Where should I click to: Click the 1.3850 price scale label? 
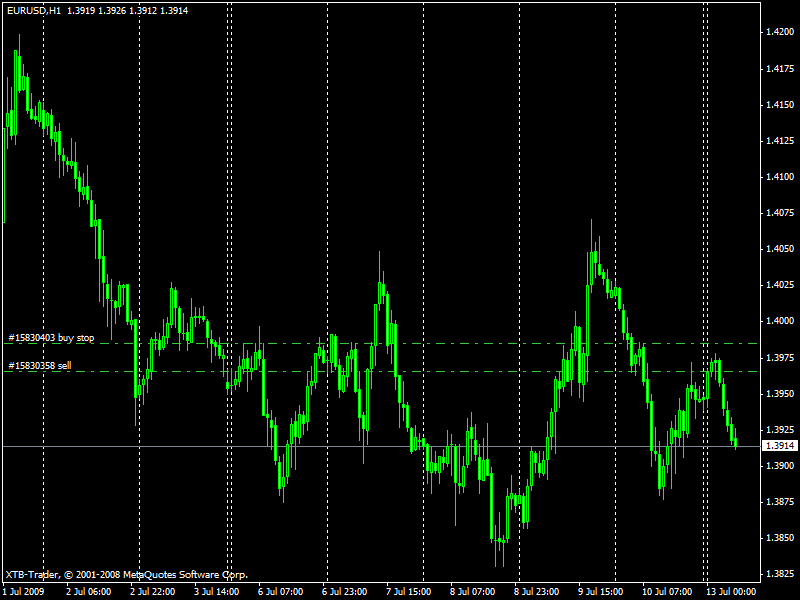(x=780, y=538)
